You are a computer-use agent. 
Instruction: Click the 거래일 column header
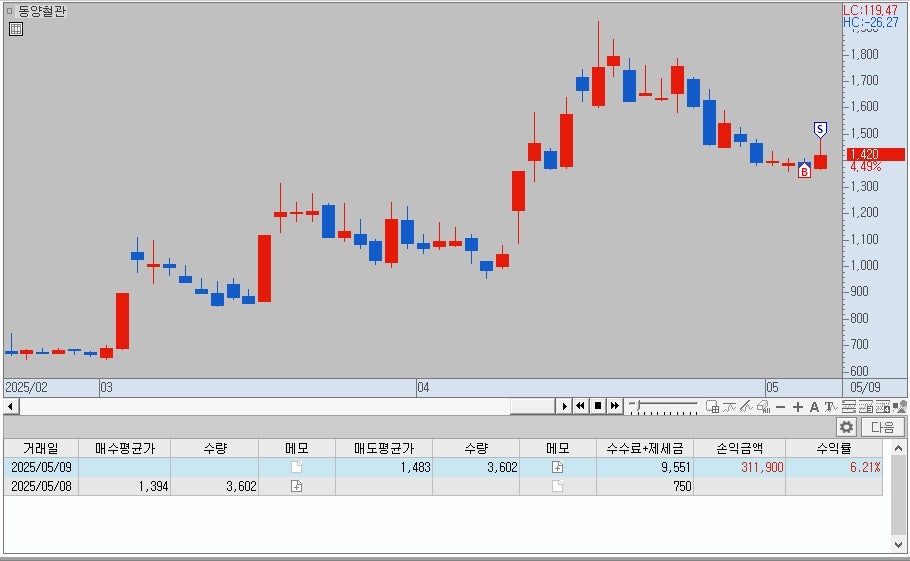point(41,448)
